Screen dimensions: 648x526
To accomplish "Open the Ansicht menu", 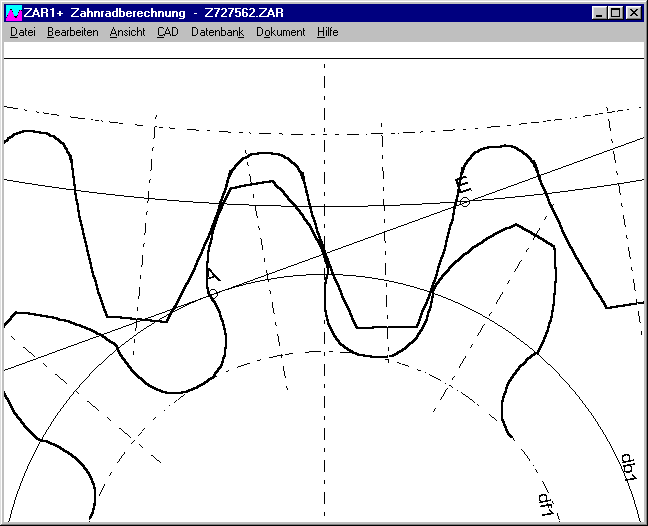I will (x=127, y=32).
